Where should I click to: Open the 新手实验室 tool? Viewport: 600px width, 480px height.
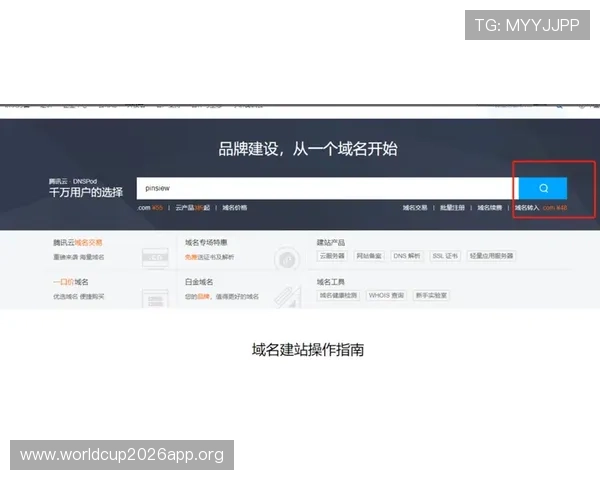pyautogui.click(x=431, y=296)
